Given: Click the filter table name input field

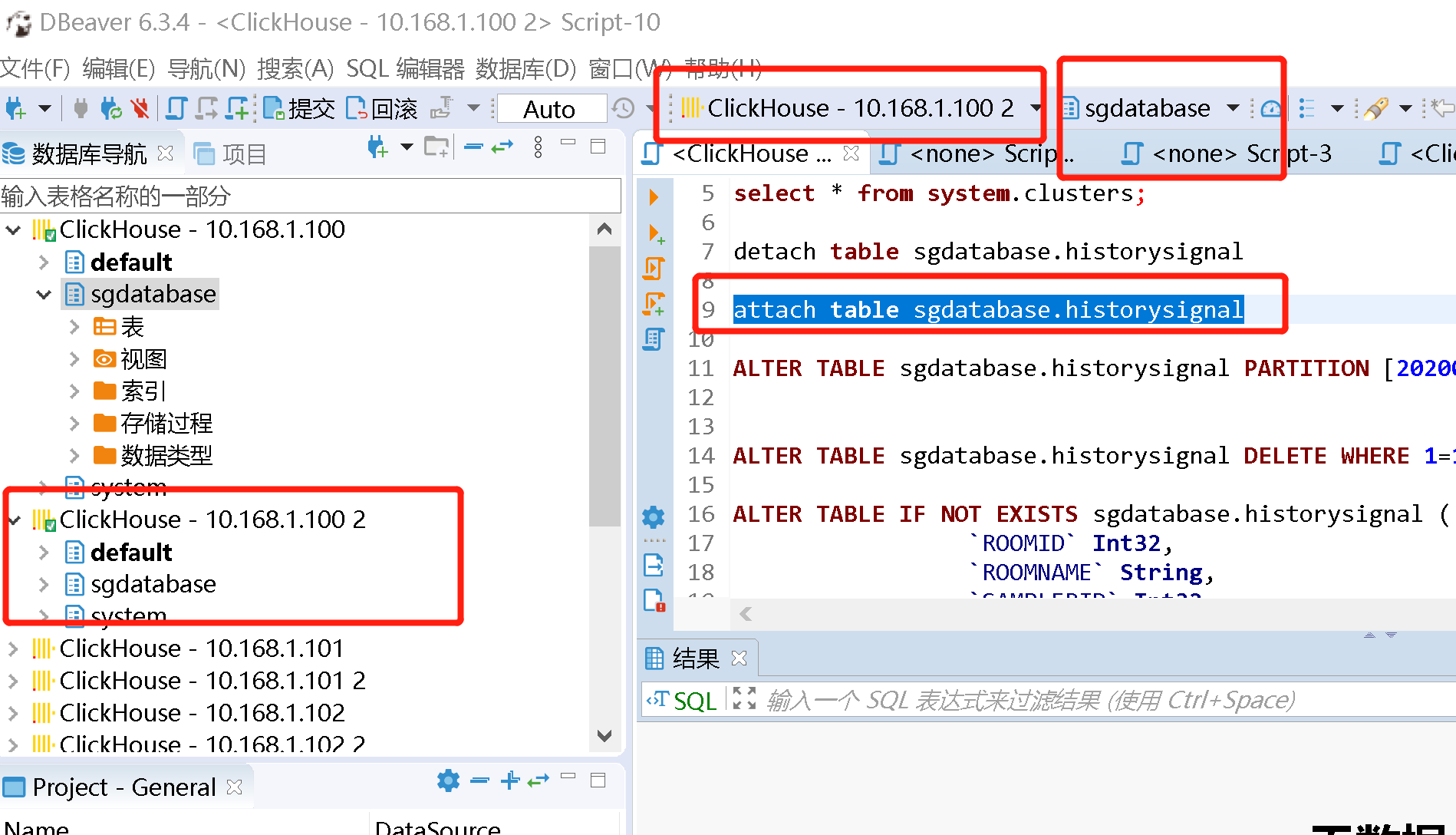Looking at the screenshot, I should click(x=310, y=196).
